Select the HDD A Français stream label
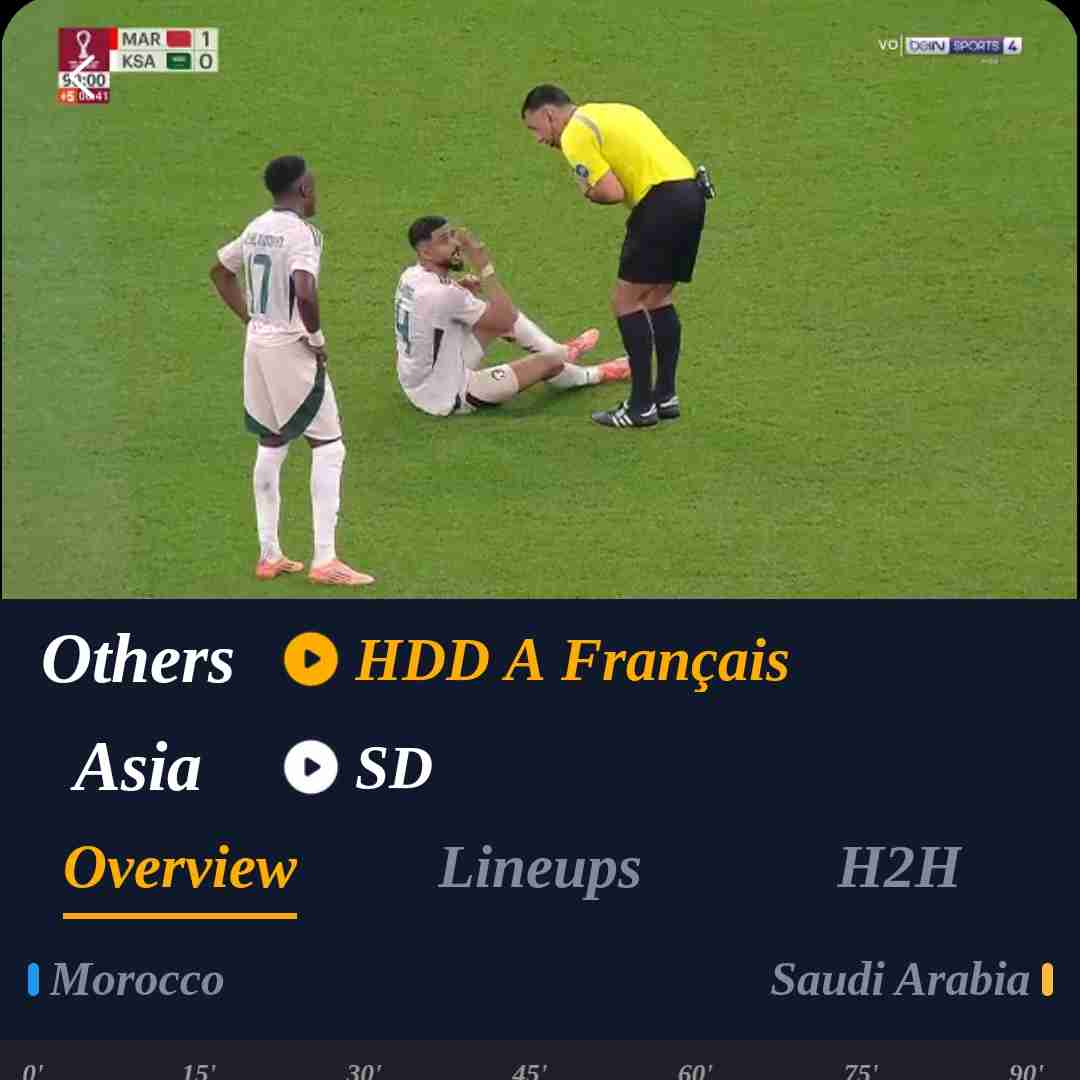Viewport: 1080px width, 1080px height. pos(572,661)
